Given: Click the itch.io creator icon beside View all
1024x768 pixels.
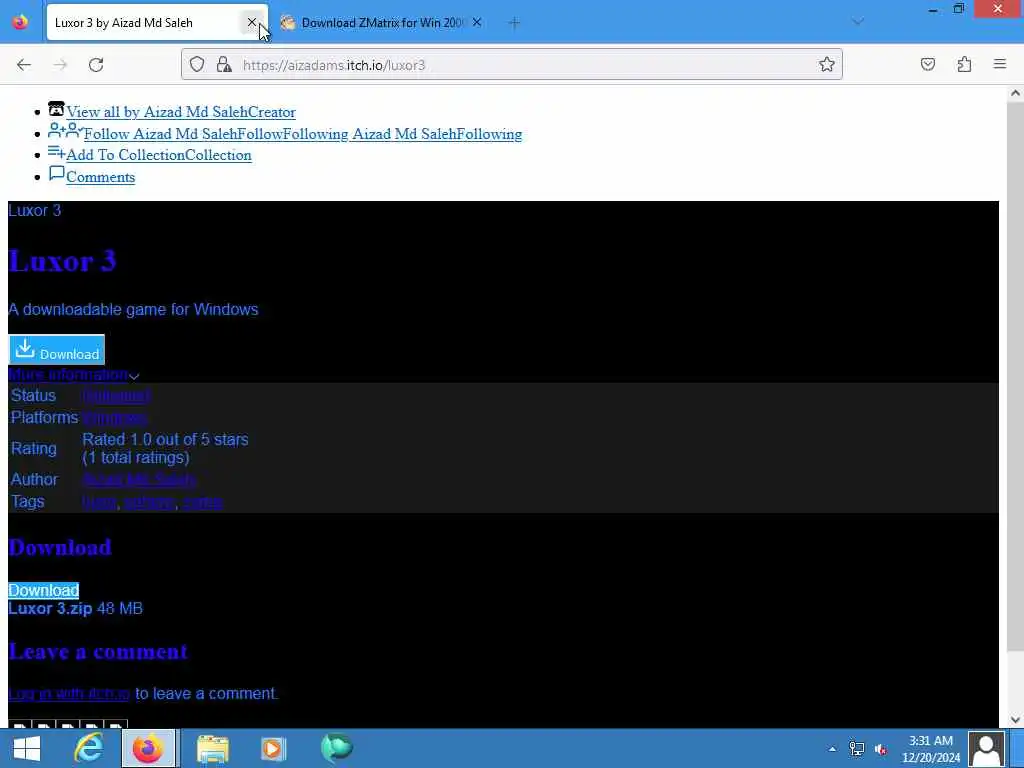Looking at the screenshot, I should (56, 109).
